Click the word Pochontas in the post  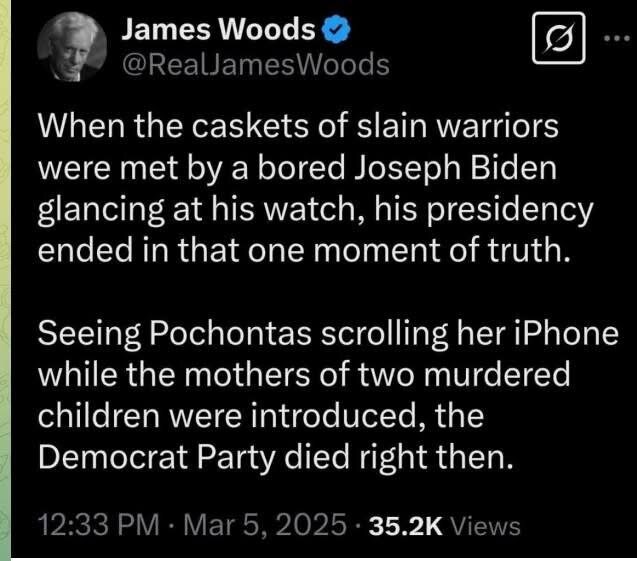(x=230, y=333)
